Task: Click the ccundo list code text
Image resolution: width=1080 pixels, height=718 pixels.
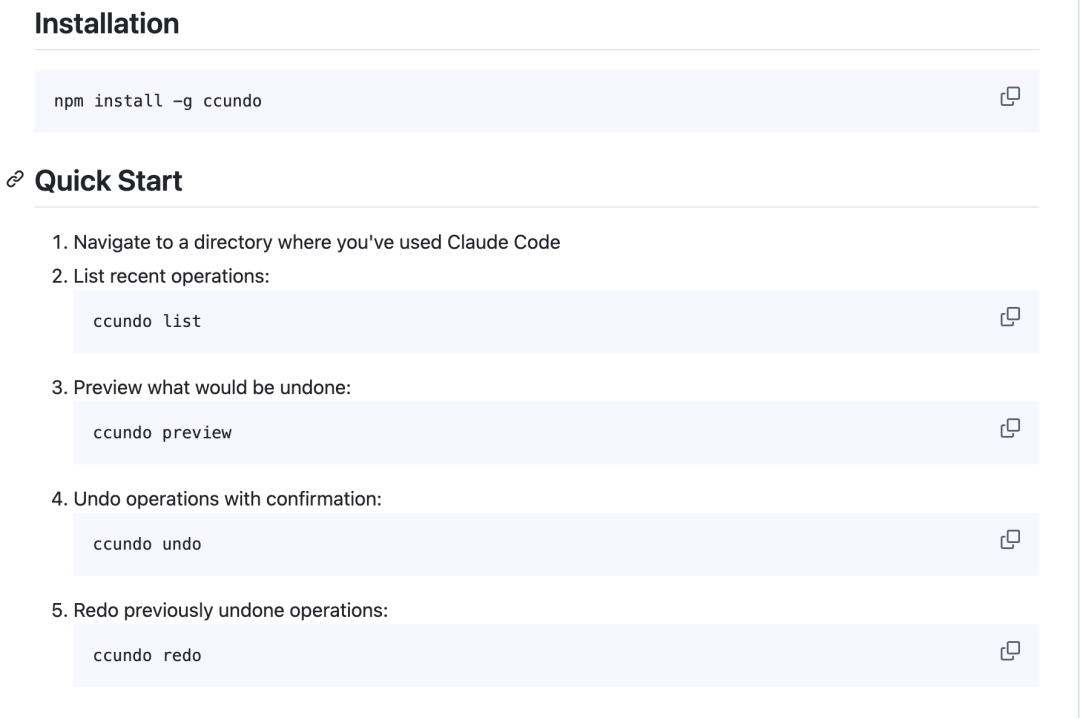Action: [147, 321]
